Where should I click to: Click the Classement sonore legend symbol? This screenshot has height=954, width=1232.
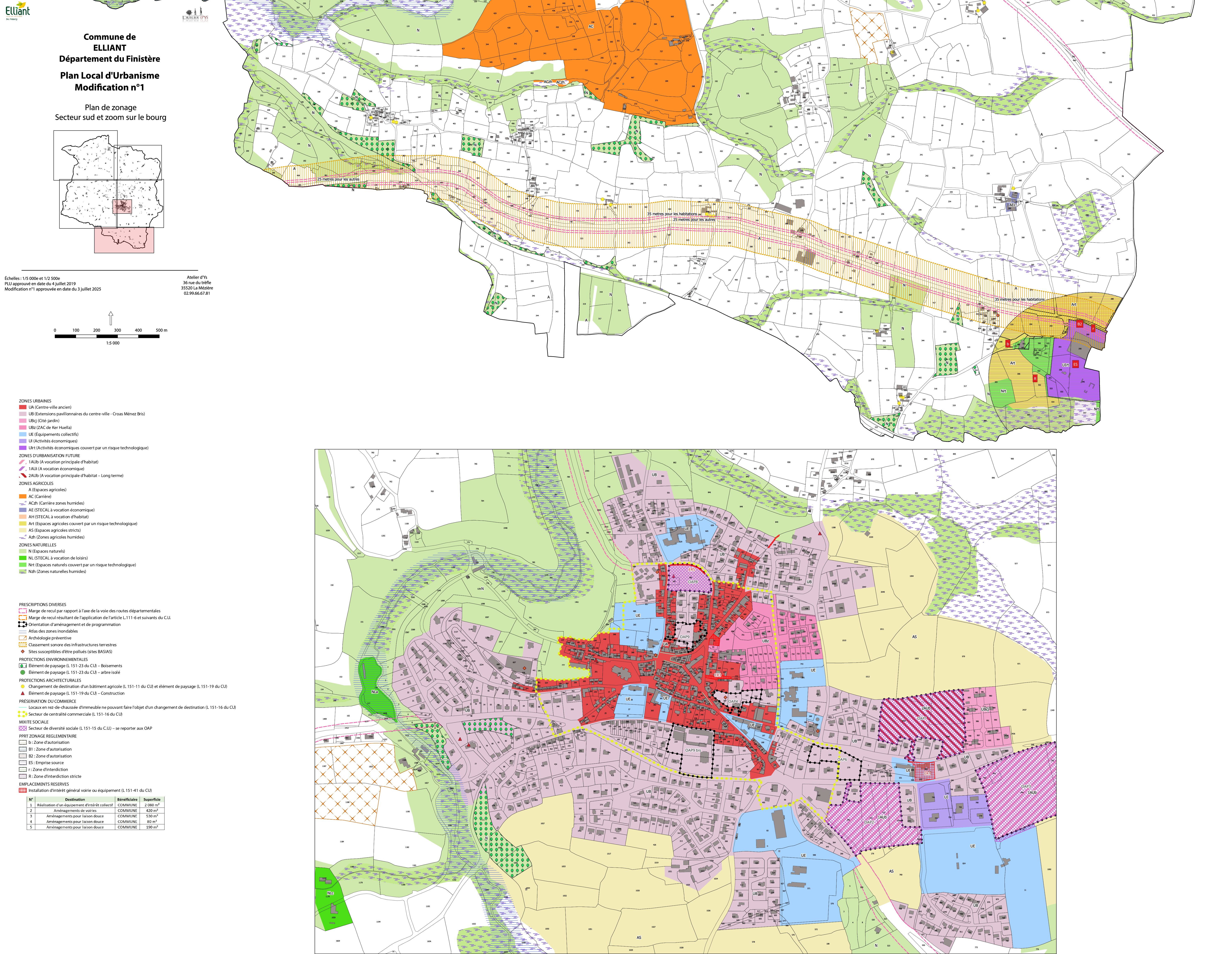23,645
